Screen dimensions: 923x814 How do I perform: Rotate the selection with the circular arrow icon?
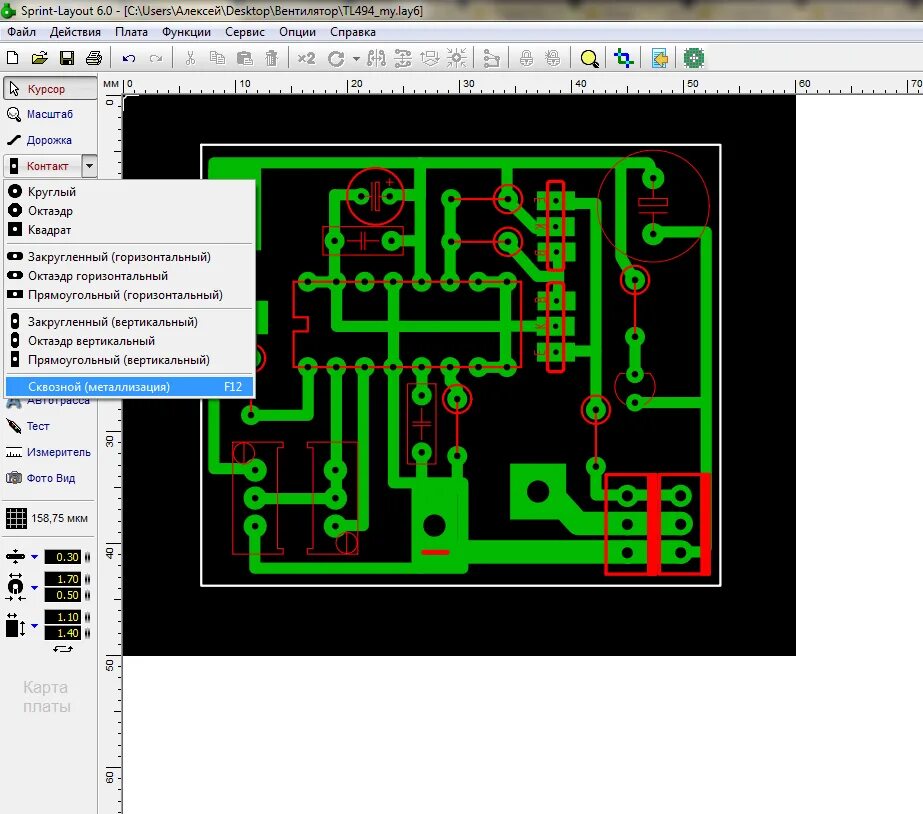coord(336,58)
